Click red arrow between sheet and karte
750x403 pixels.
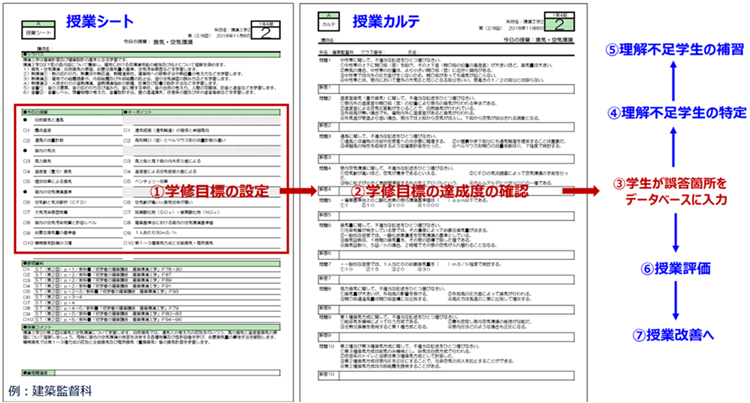point(298,191)
